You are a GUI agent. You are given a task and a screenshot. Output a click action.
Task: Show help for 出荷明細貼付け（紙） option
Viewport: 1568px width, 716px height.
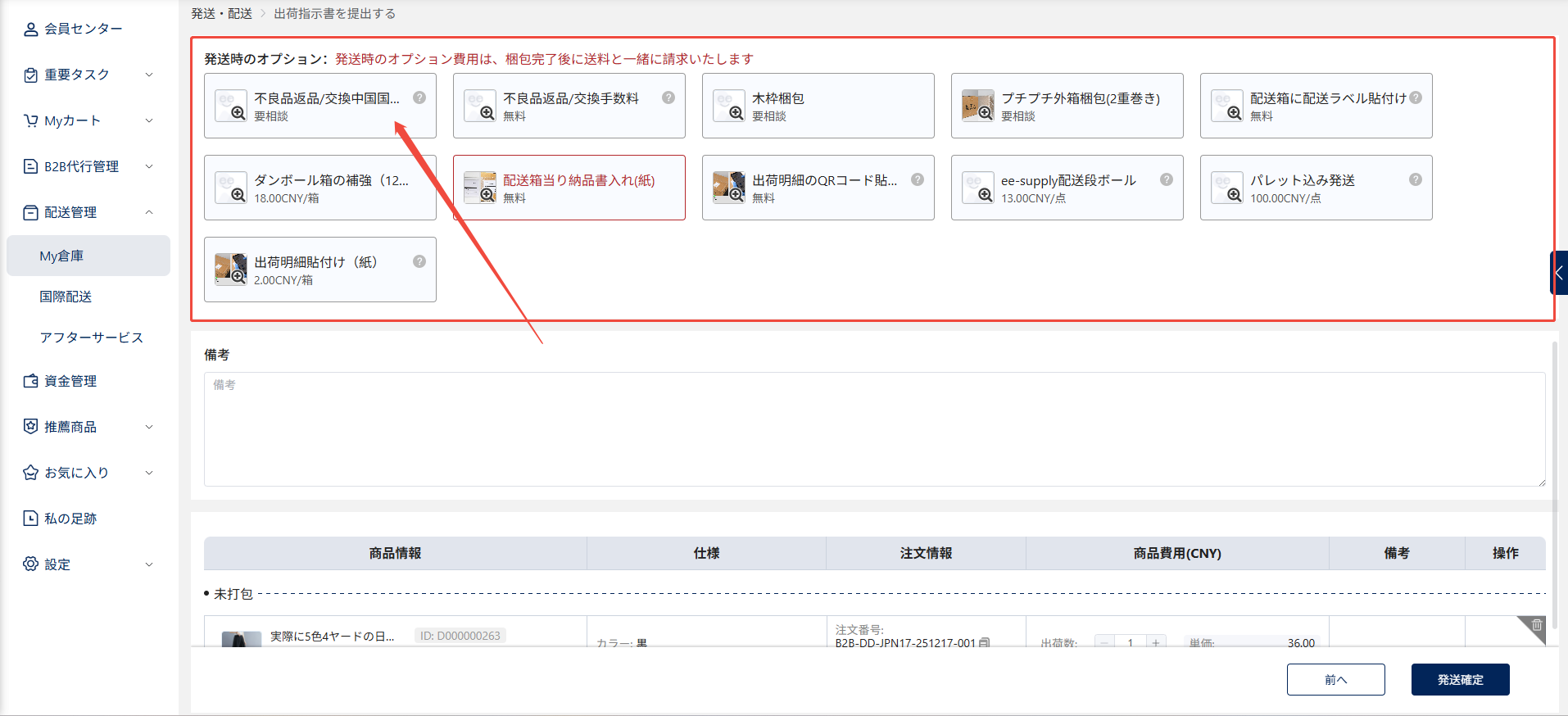click(x=419, y=261)
